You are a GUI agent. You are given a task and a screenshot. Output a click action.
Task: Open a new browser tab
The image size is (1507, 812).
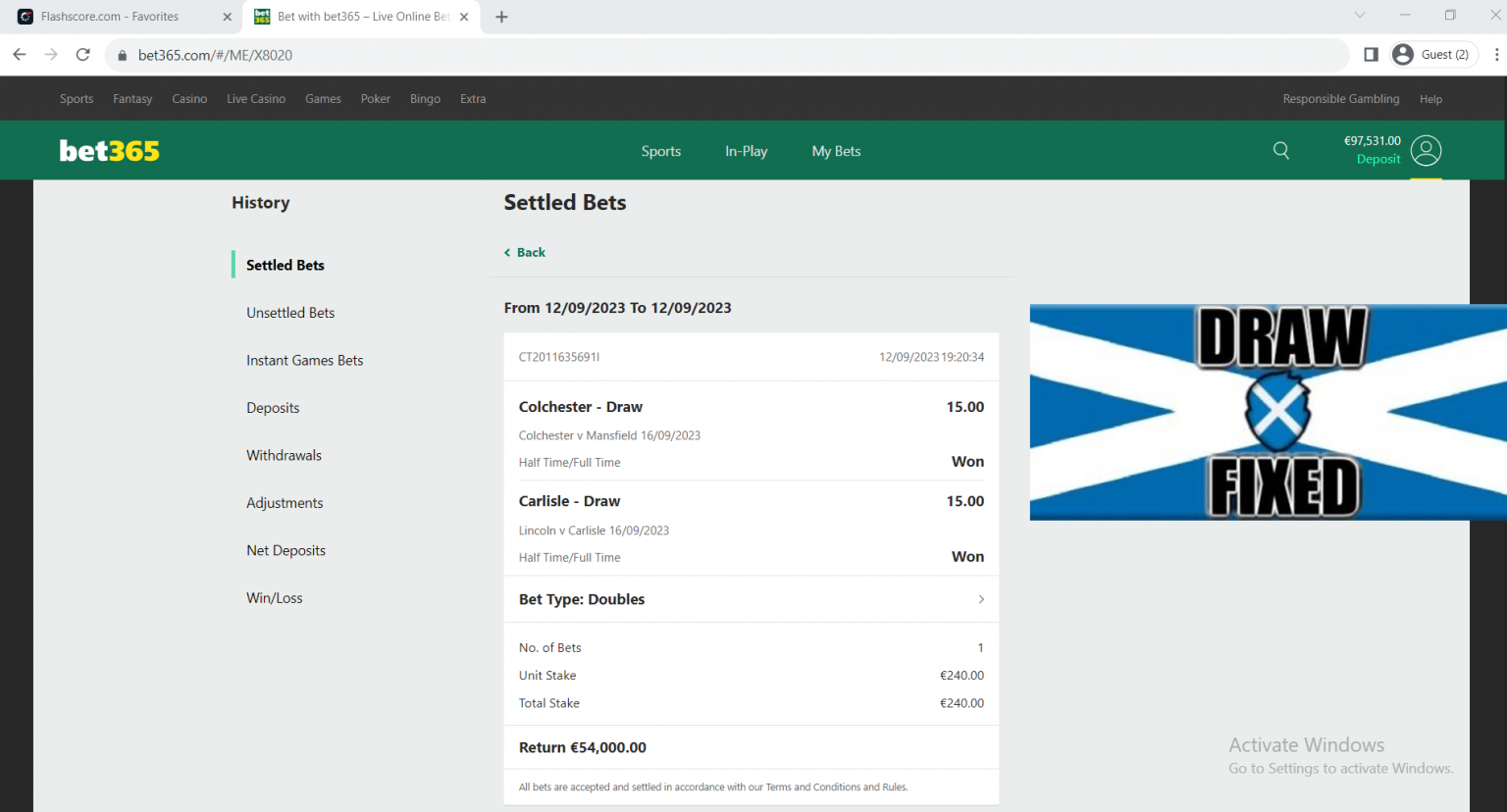(x=501, y=17)
